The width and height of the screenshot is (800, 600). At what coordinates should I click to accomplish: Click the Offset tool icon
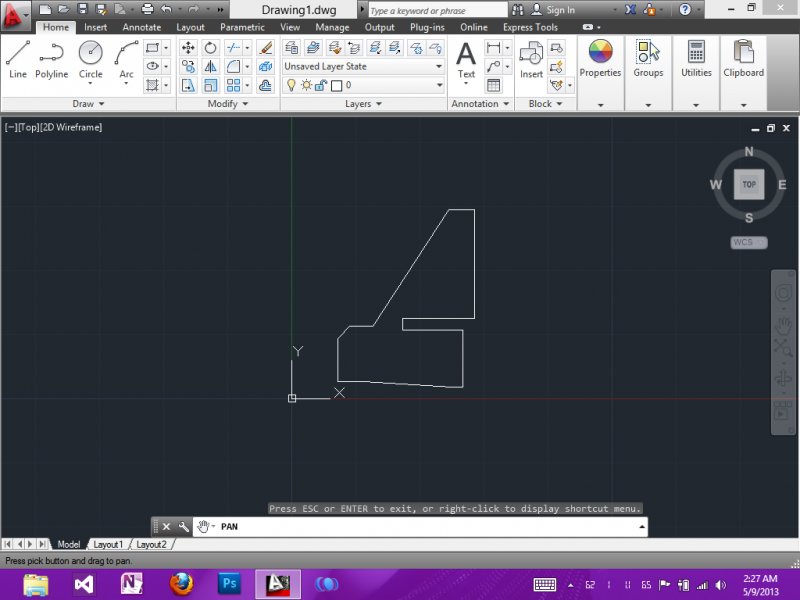coord(265,85)
